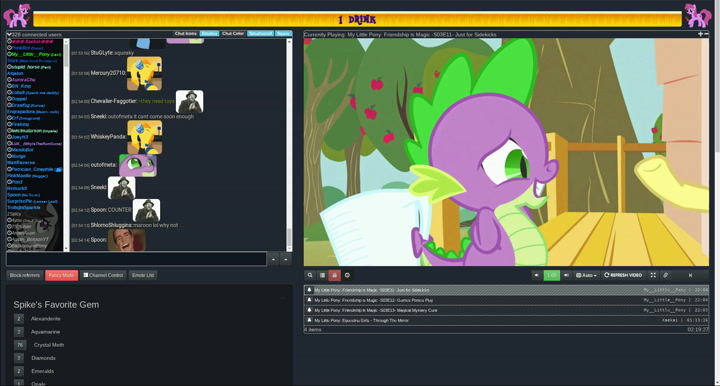This screenshot has height=386, width=720.
Task: Click the bell icon on Equestria Girls row
Action: click(x=309, y=320)
